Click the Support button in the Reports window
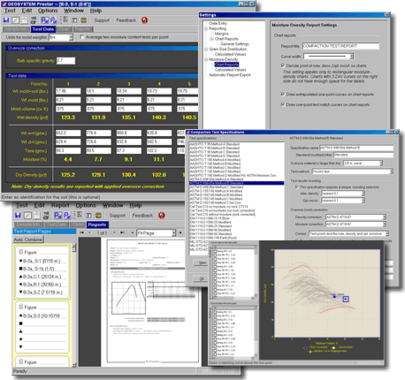Image resolution: width=405 pixels, height=380 pixels. [x=117, y=215]
